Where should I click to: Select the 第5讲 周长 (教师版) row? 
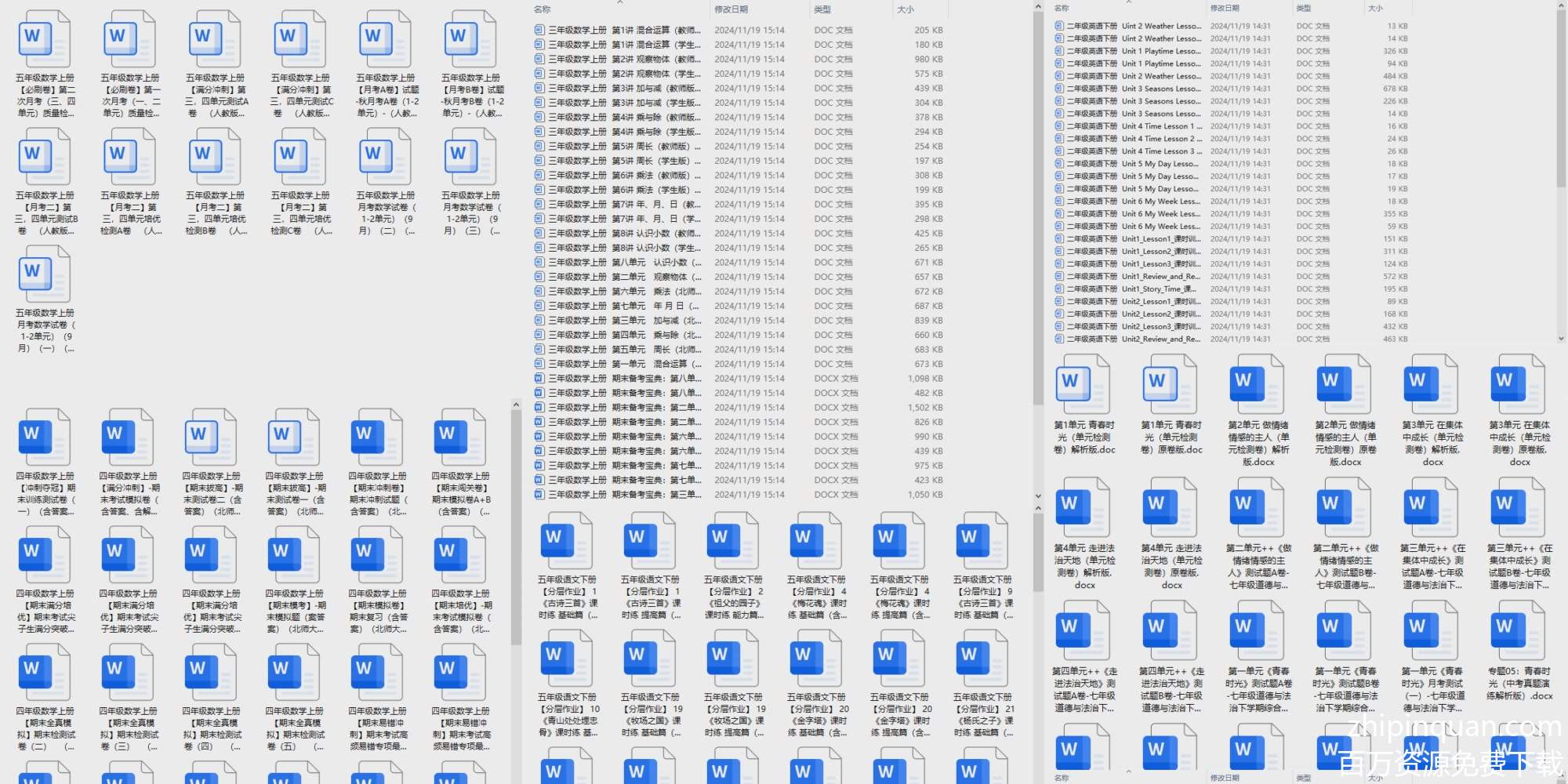click(x=619, y=147)
